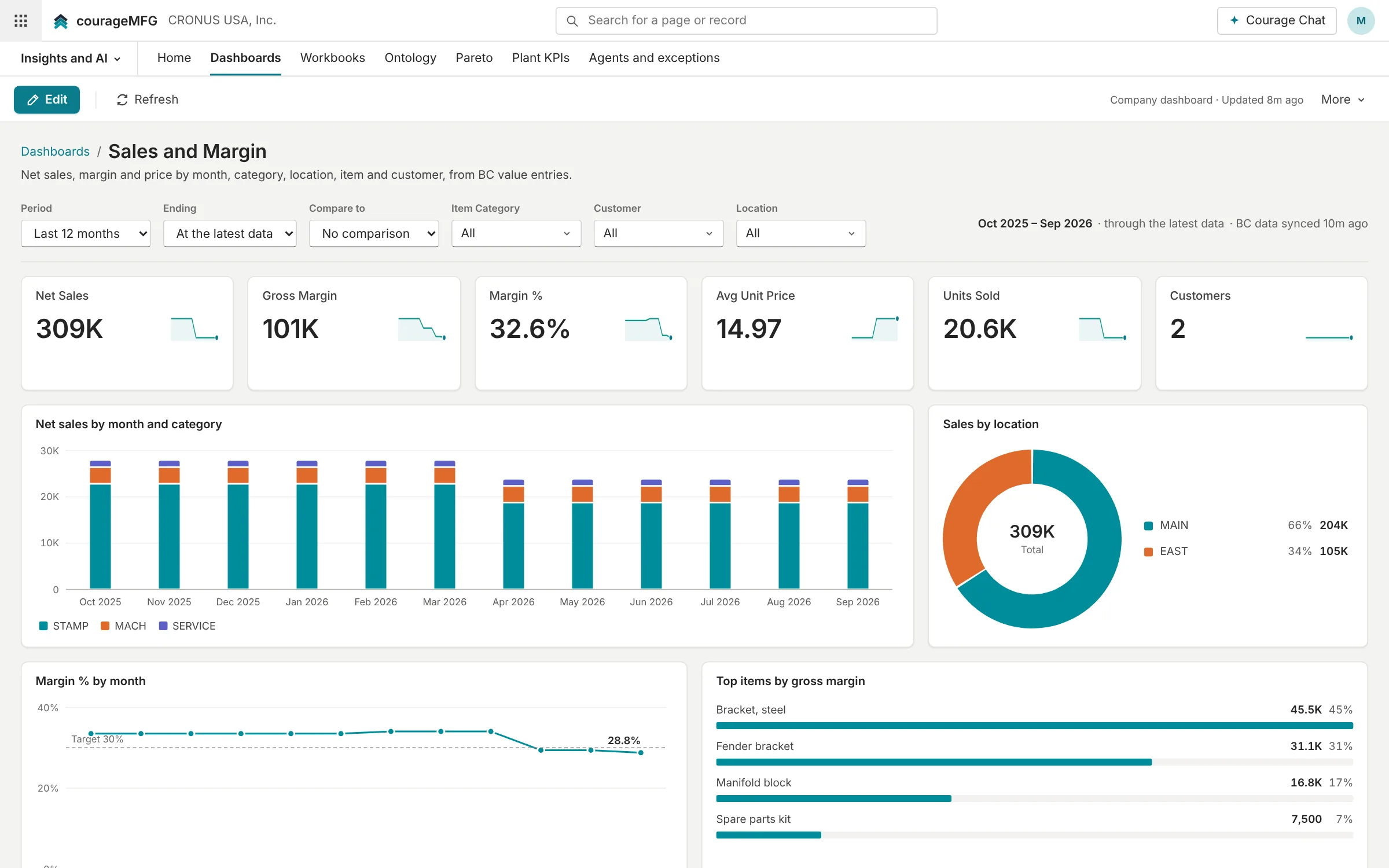Open the More menu
The image size is (1389, 868).
(x=1343, y=100)
